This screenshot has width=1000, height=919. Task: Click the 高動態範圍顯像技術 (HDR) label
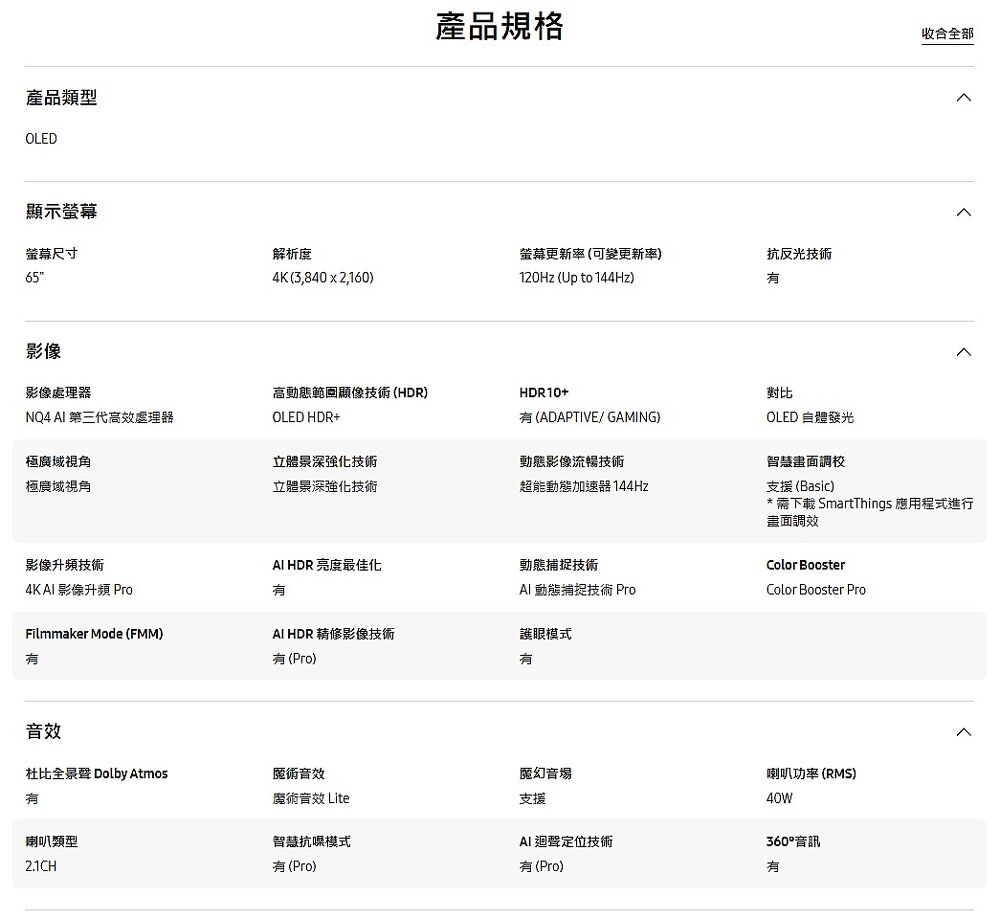[350, 393]
